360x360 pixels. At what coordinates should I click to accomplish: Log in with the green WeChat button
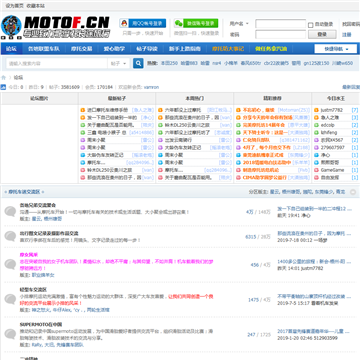tap(196, 23)
